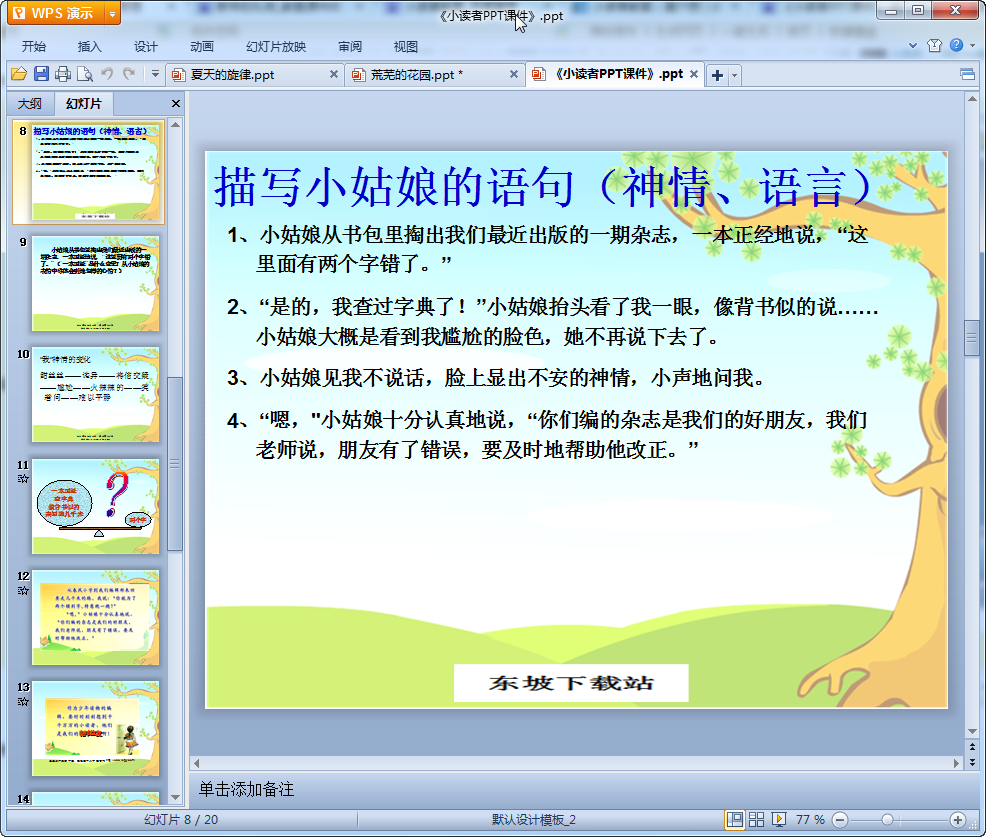Go to next slide with the double-down arrow

[x=972, y=762]
